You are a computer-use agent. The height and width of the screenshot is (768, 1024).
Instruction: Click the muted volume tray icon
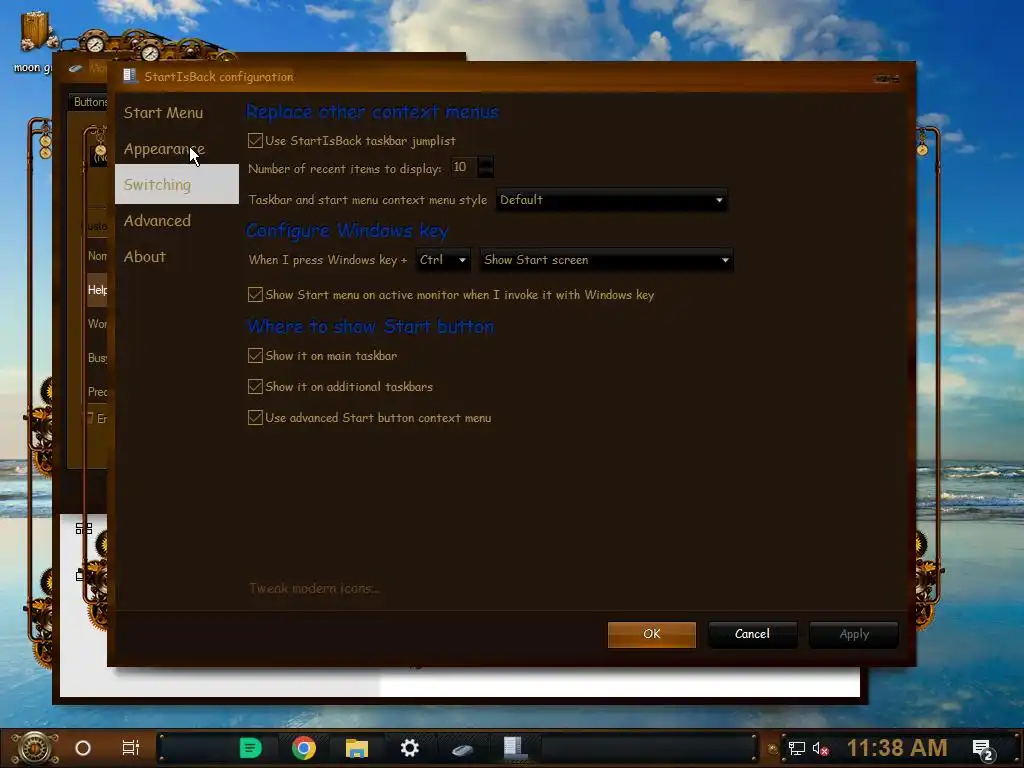coord(820,749)
